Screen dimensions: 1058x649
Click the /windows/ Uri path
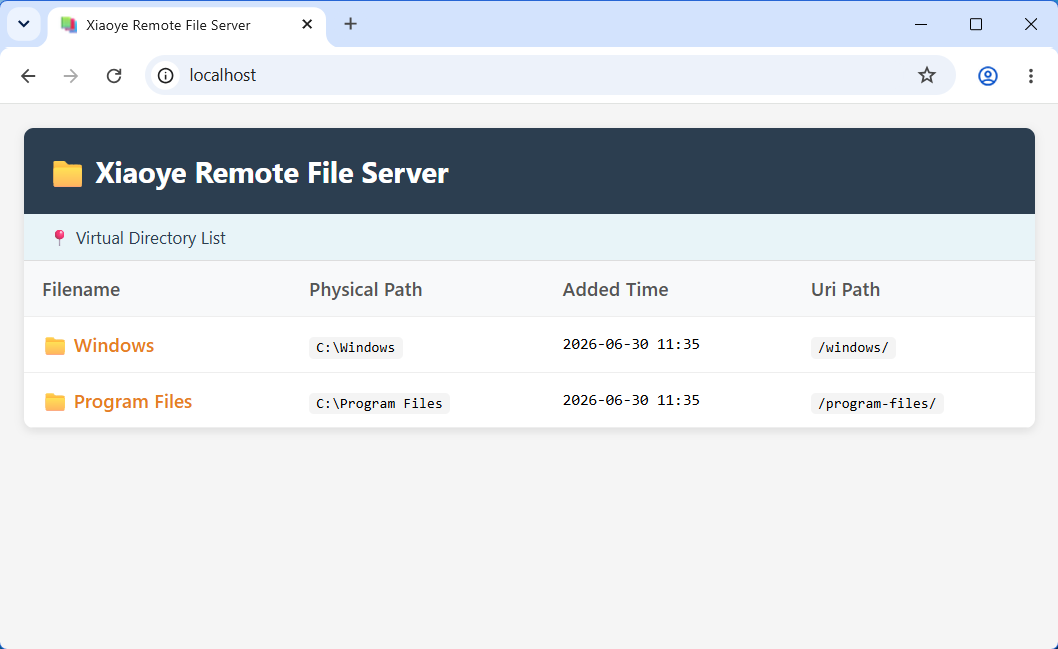(x=853, y=347)
